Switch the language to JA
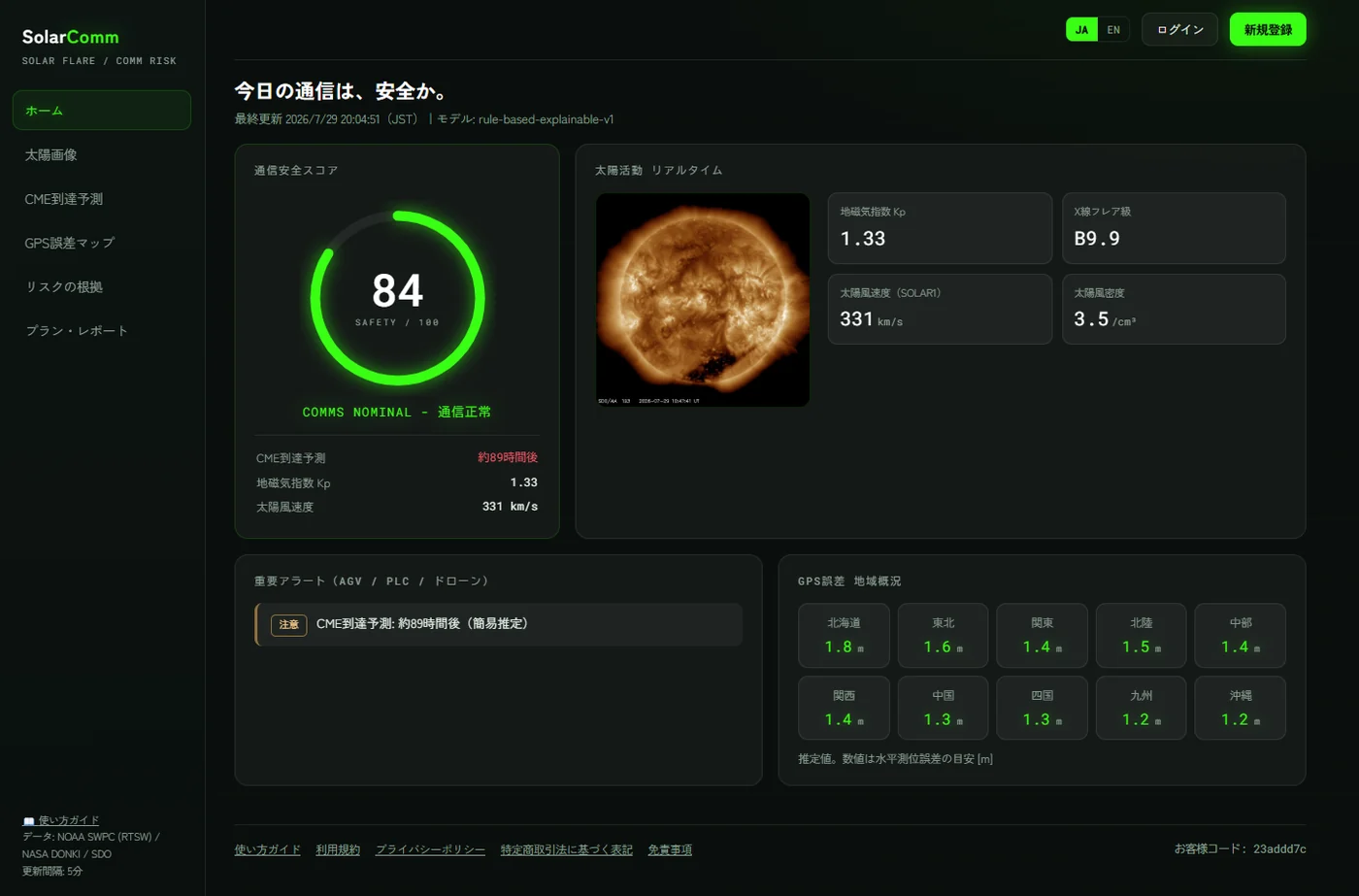 [1081, 30]
